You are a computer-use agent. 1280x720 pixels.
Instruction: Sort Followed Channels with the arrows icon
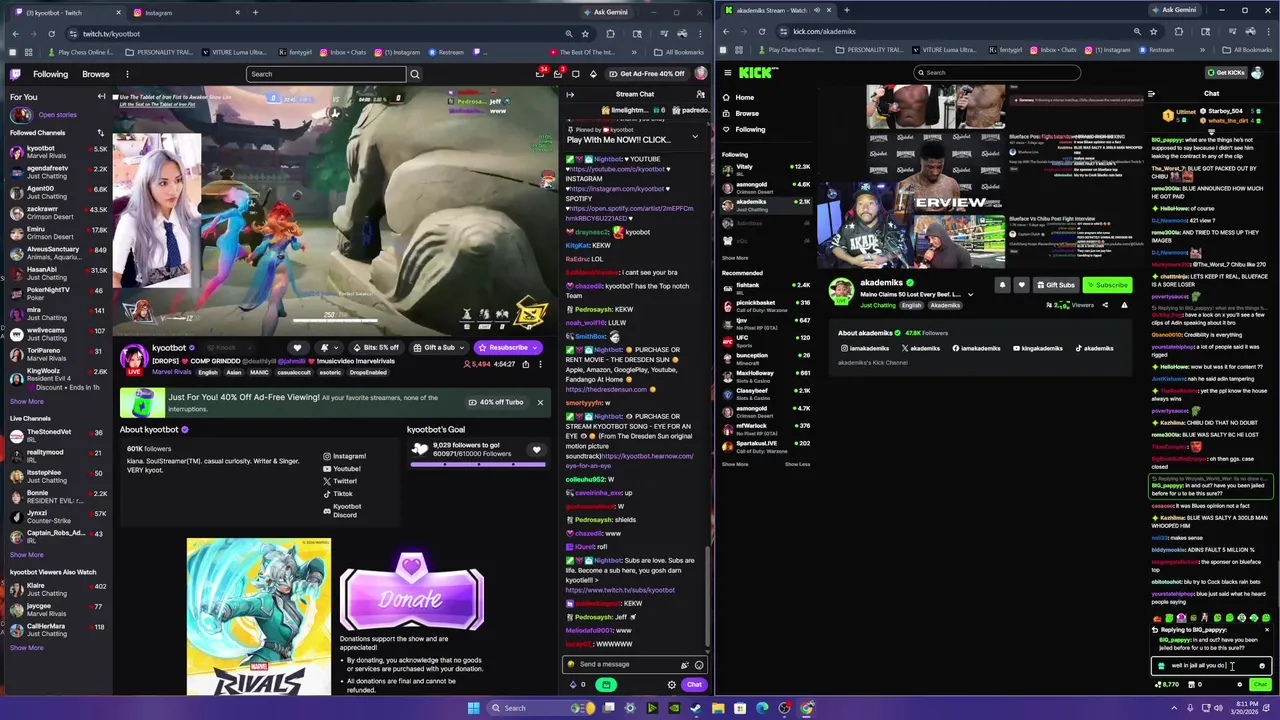(100, 133)
